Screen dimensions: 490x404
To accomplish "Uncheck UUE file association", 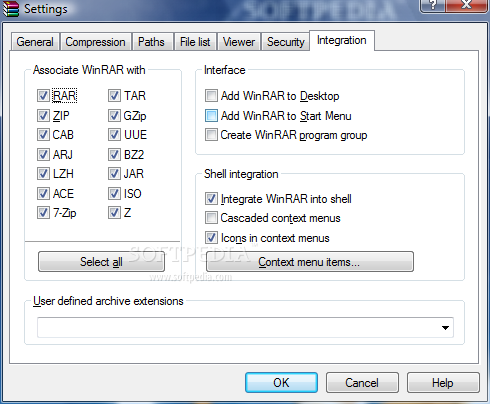I will point(114,135).
